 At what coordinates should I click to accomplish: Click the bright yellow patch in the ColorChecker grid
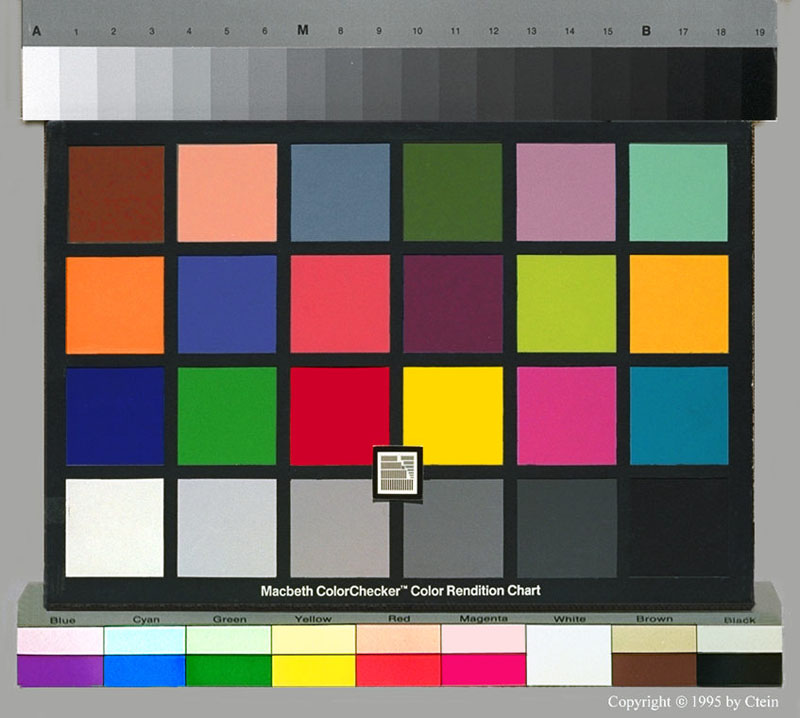pyautogui.click(x=453, y=415)
